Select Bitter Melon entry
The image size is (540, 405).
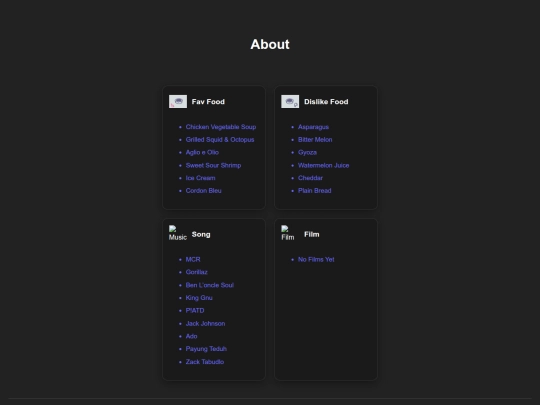point(315,140)
